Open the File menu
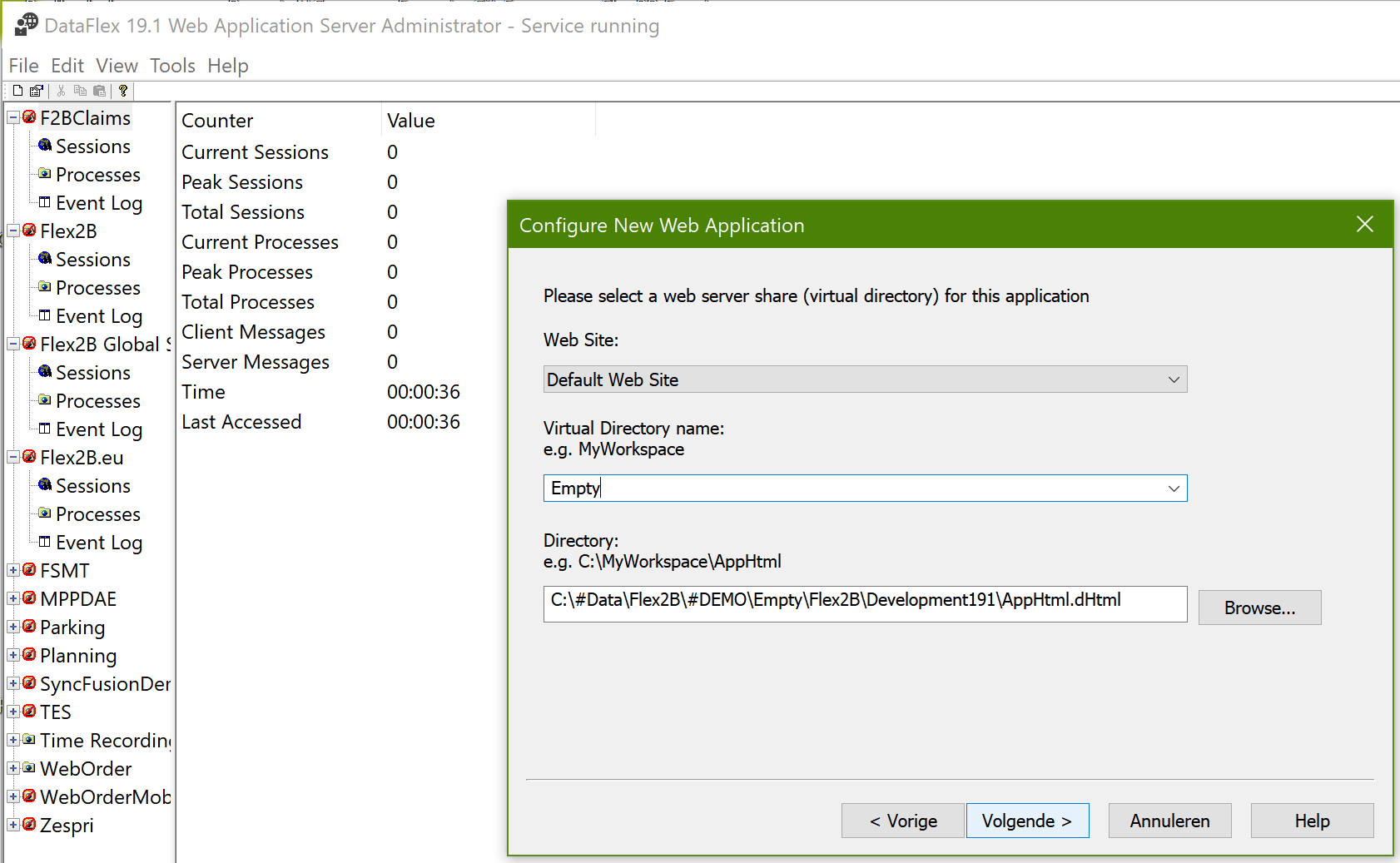Viewport: 1400px width, 863px height. [x=23, y=66]
